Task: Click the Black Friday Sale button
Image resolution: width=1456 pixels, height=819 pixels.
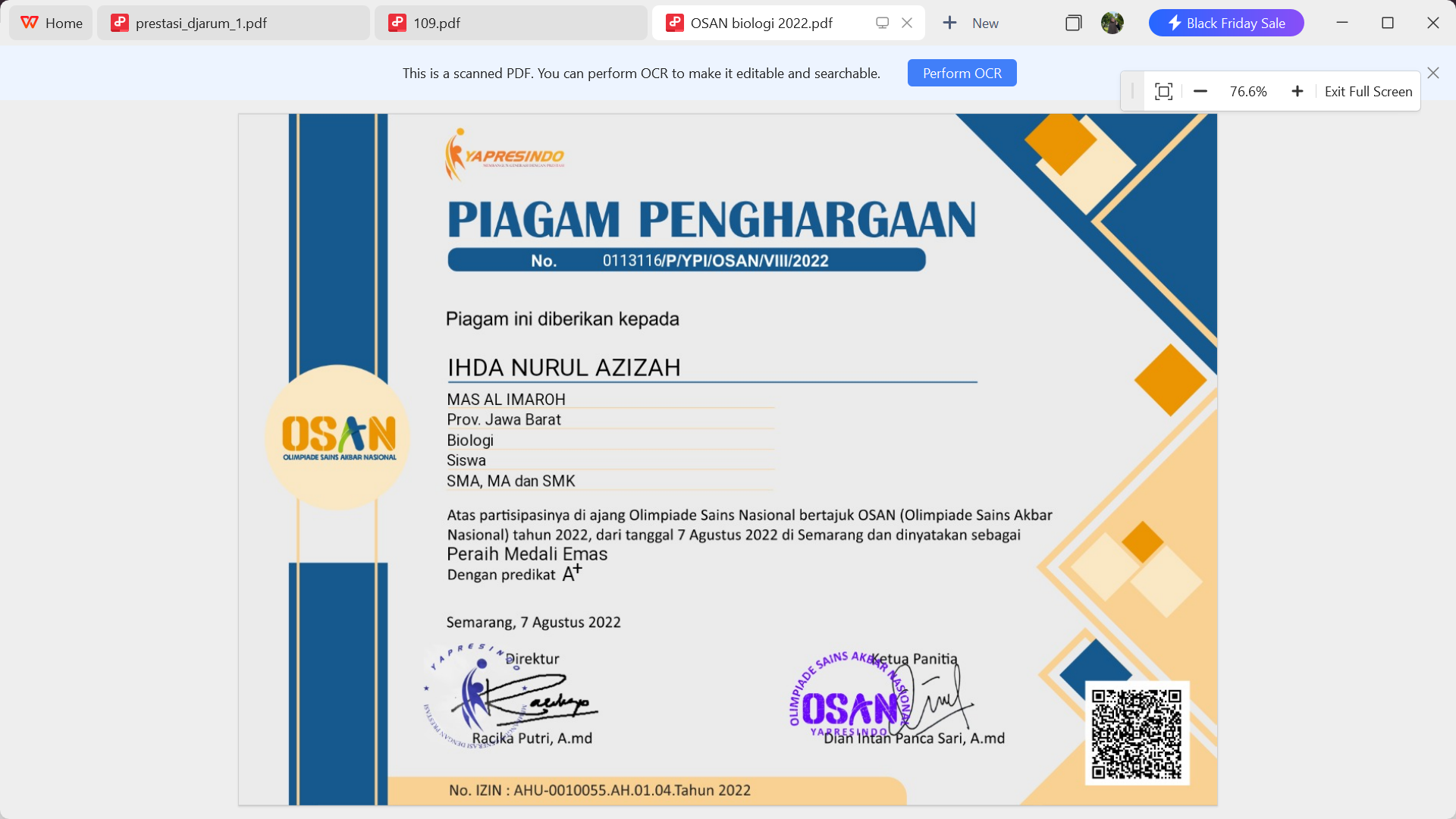Action: coord(1226,23)
